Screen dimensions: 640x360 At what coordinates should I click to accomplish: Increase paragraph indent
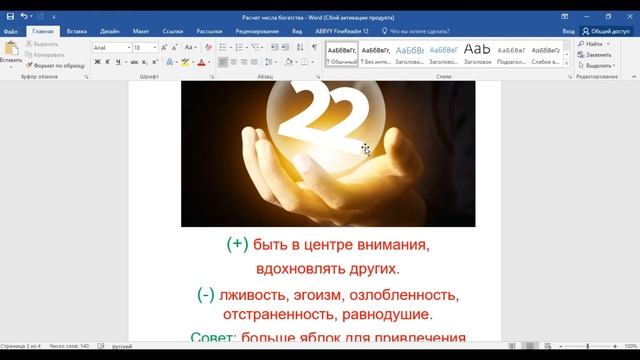285,48
